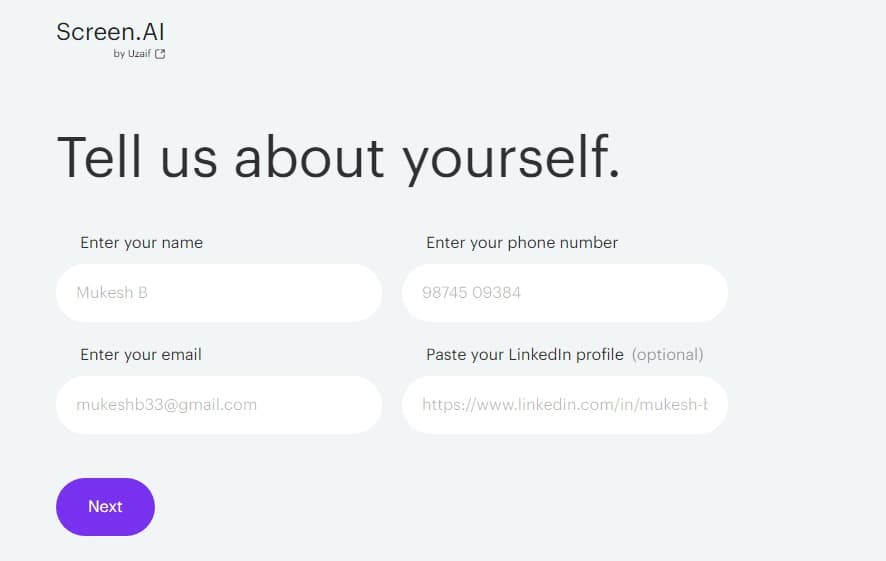Click the Enter your email label
The image size is (886, 561).
[x=141, y=355]
